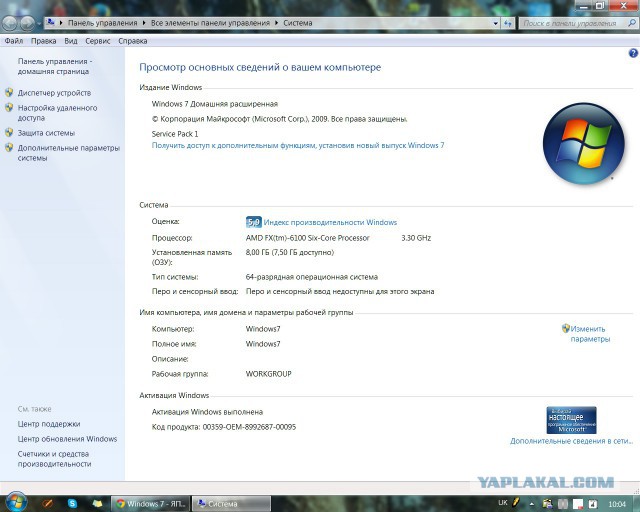This screenshot has height=512, width=640.
Task: Click shield icon next to 'Изменить параметры'
Action: (565, 328)
